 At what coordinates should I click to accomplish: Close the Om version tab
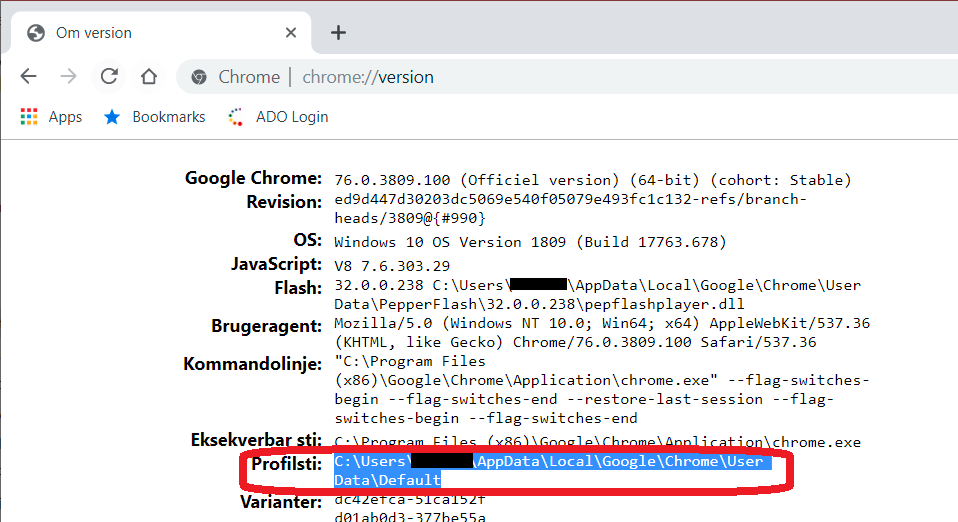point(291,32)
